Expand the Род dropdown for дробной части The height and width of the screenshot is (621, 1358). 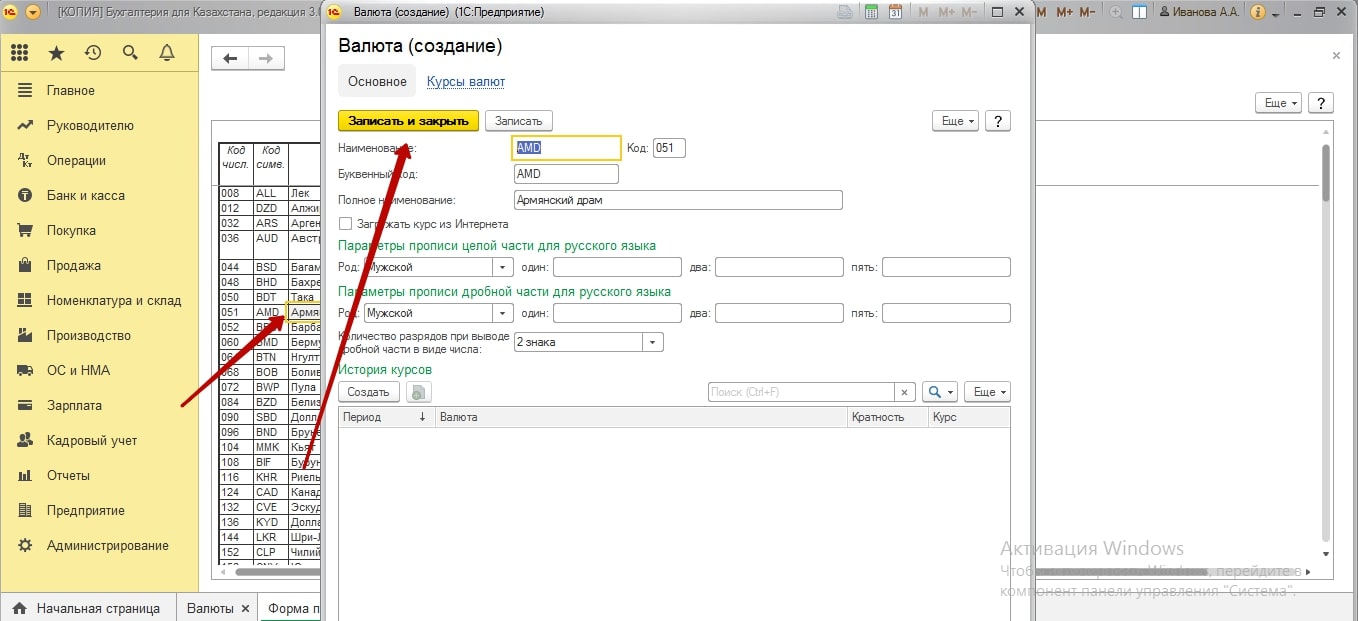coord(502,313)
